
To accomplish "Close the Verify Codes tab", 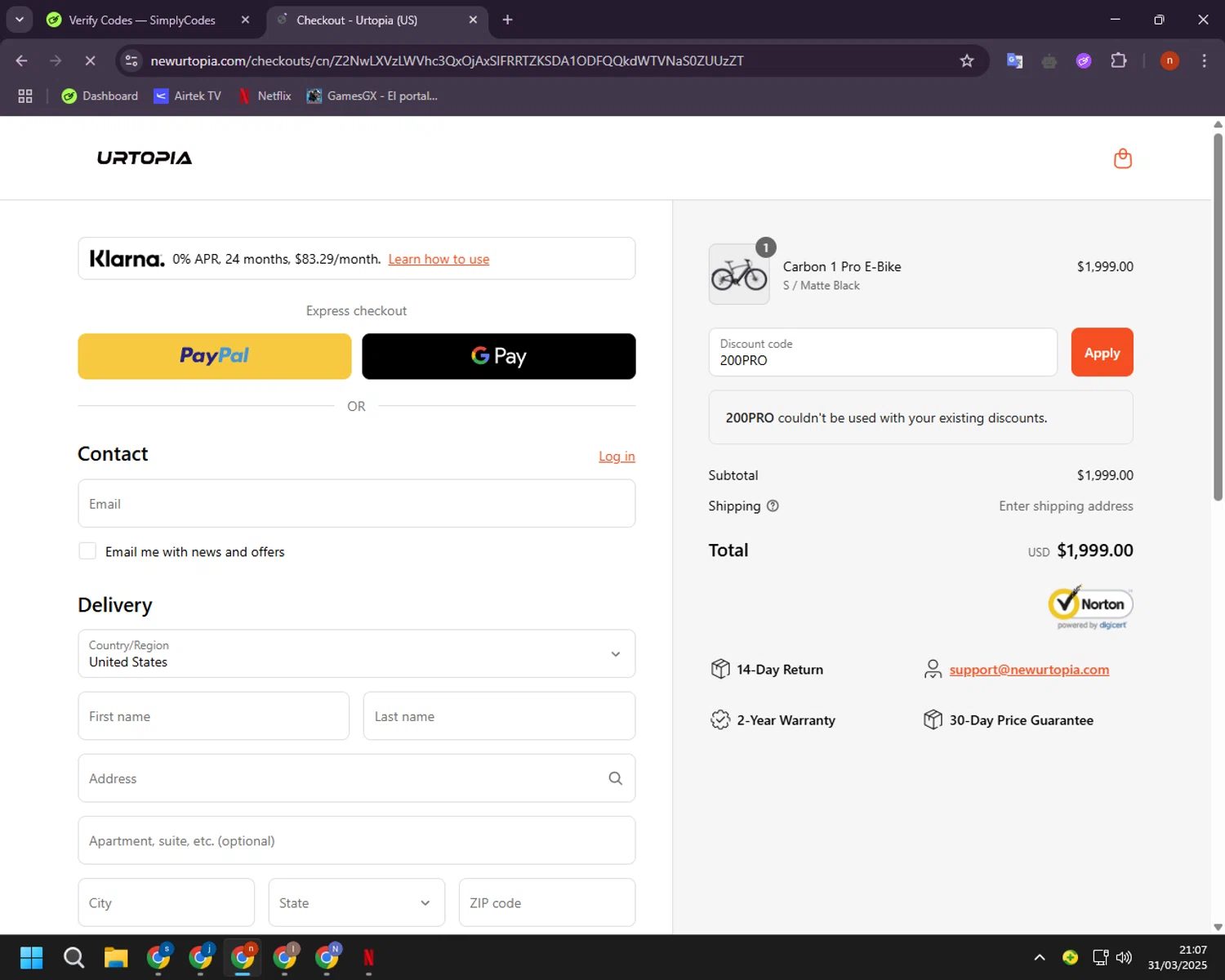I will (245, 20).
